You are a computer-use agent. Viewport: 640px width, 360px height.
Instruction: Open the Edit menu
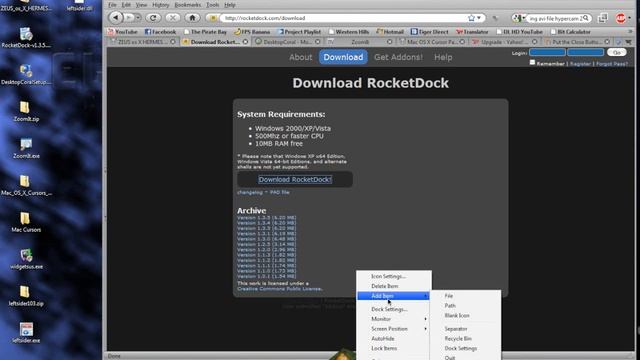click(x=127, y=5)
